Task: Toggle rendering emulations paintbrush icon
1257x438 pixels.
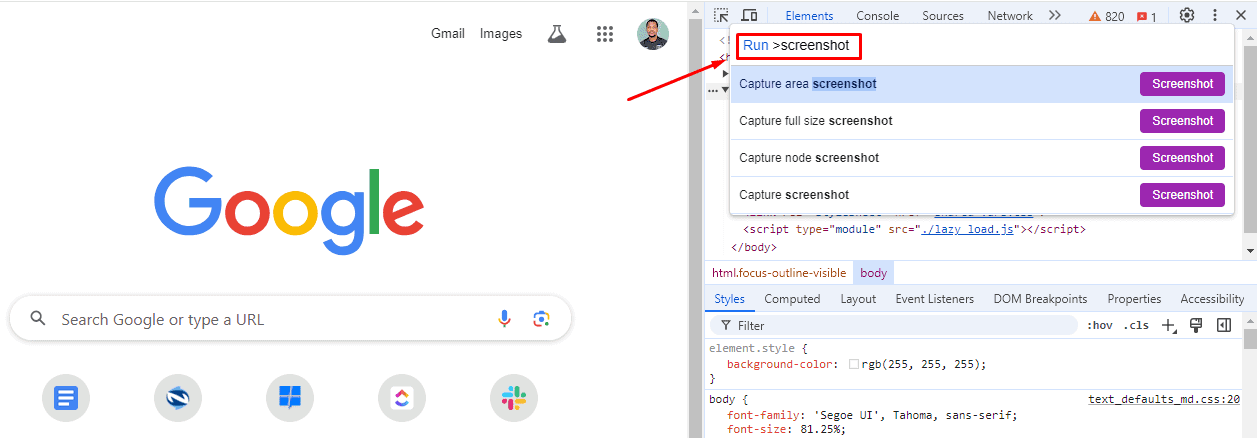Action: [x=1196, y=325]
